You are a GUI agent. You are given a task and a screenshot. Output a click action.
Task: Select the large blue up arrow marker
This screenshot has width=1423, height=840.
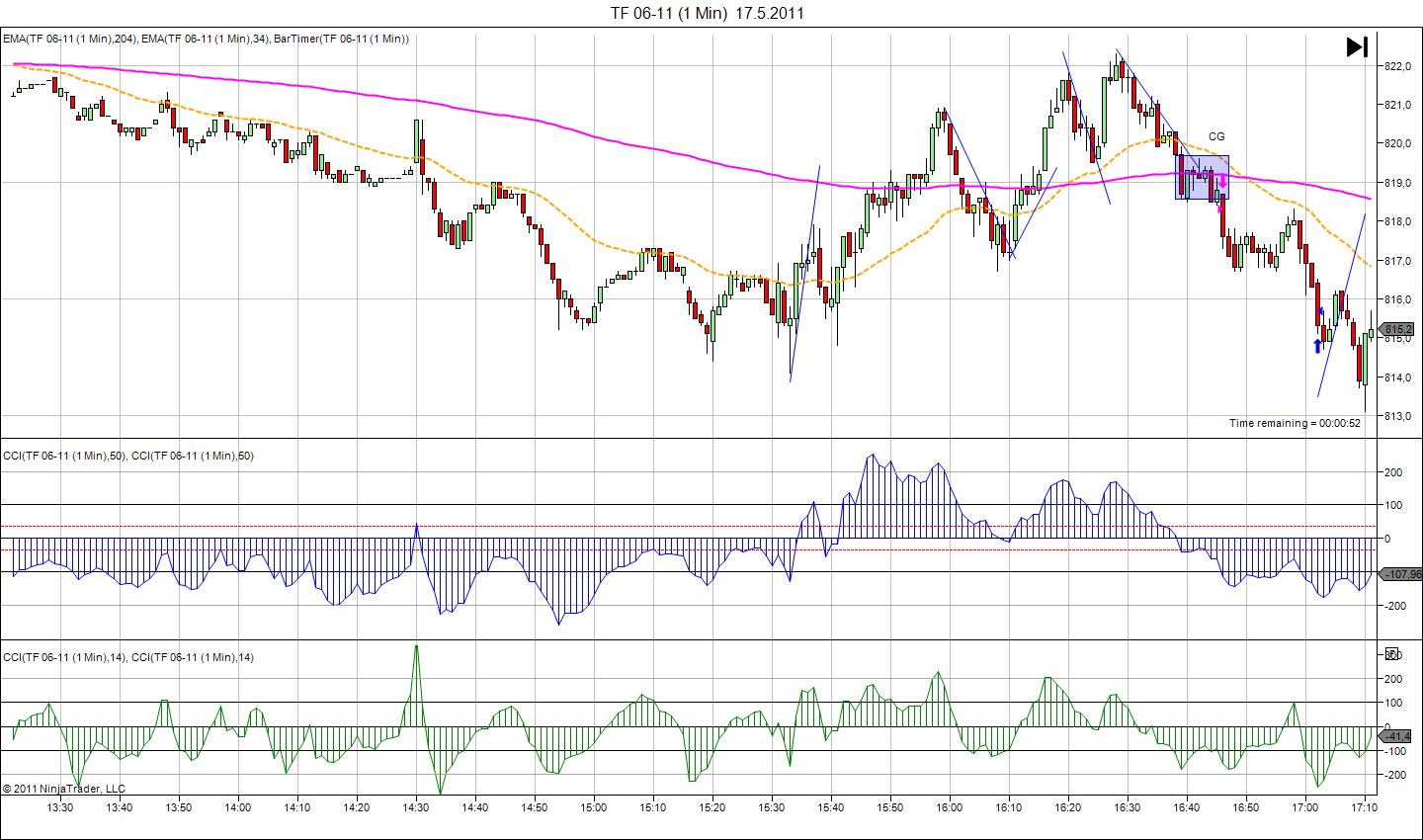[1317, 345]
